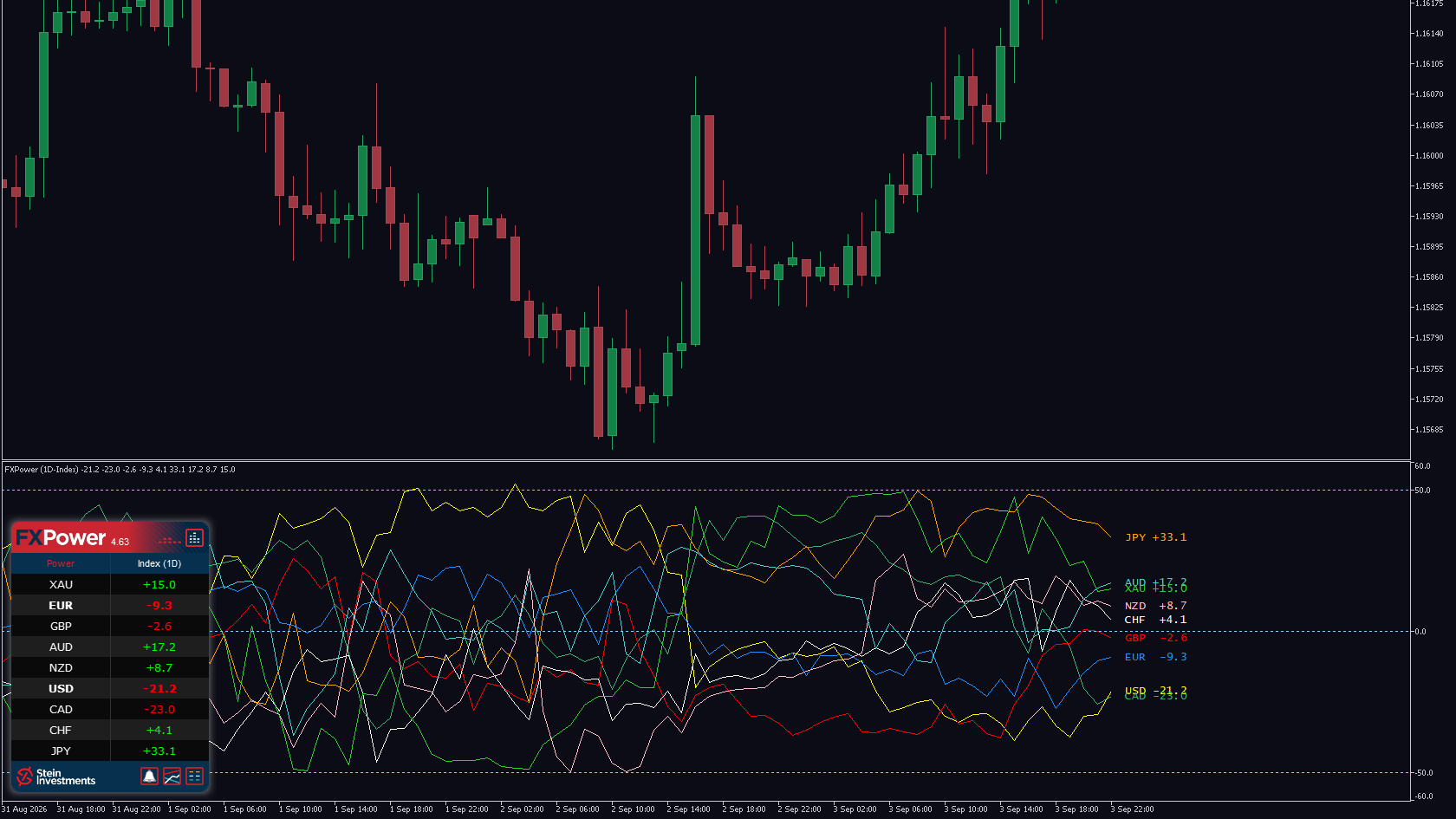
Task: Click the NZD +8.7 chart line label
Action: (1156, 606)
